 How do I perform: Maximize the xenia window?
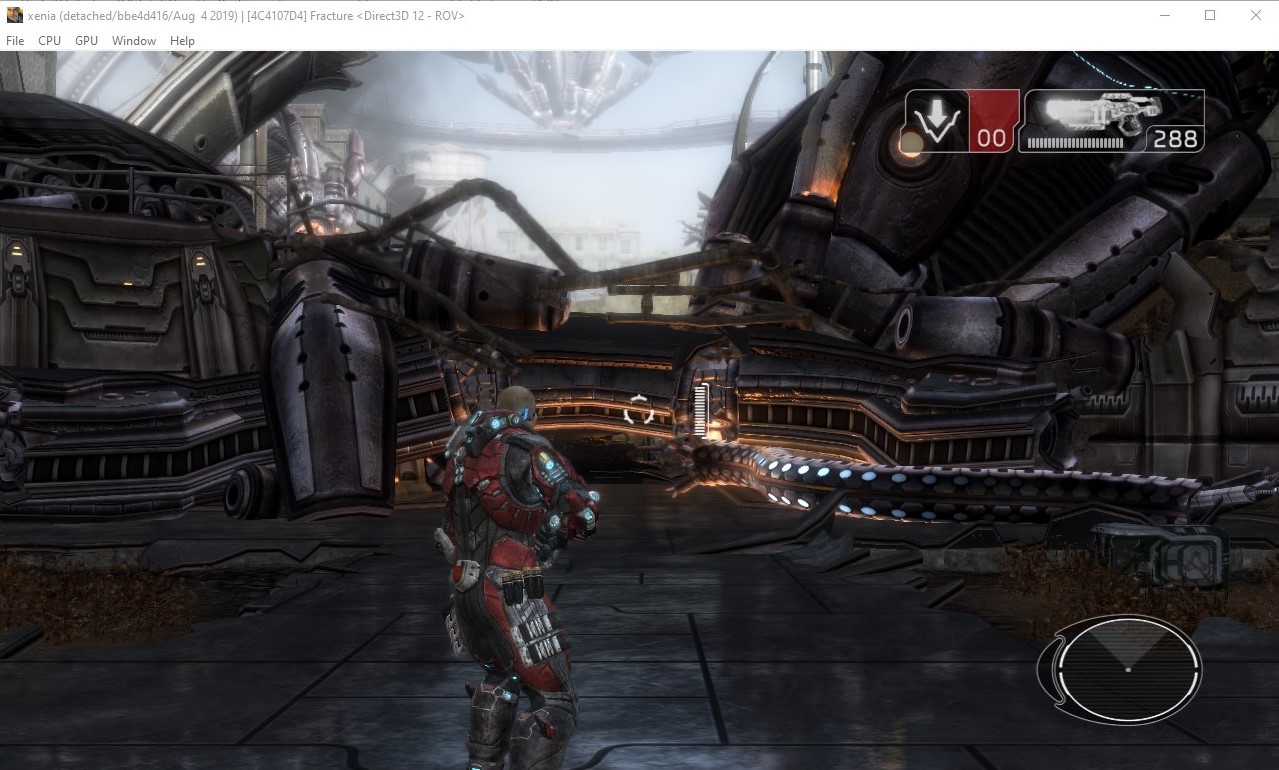point(1210,15)
